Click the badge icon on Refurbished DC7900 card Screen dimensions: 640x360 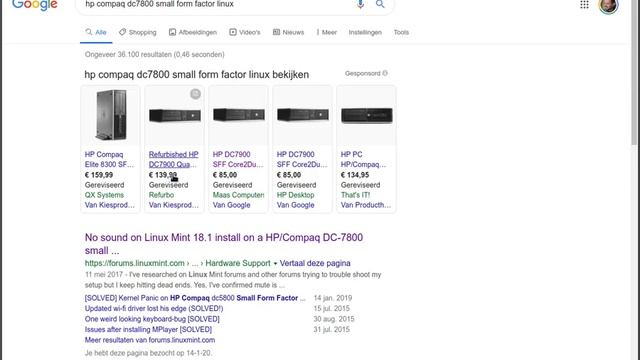(x=196, y=94)
